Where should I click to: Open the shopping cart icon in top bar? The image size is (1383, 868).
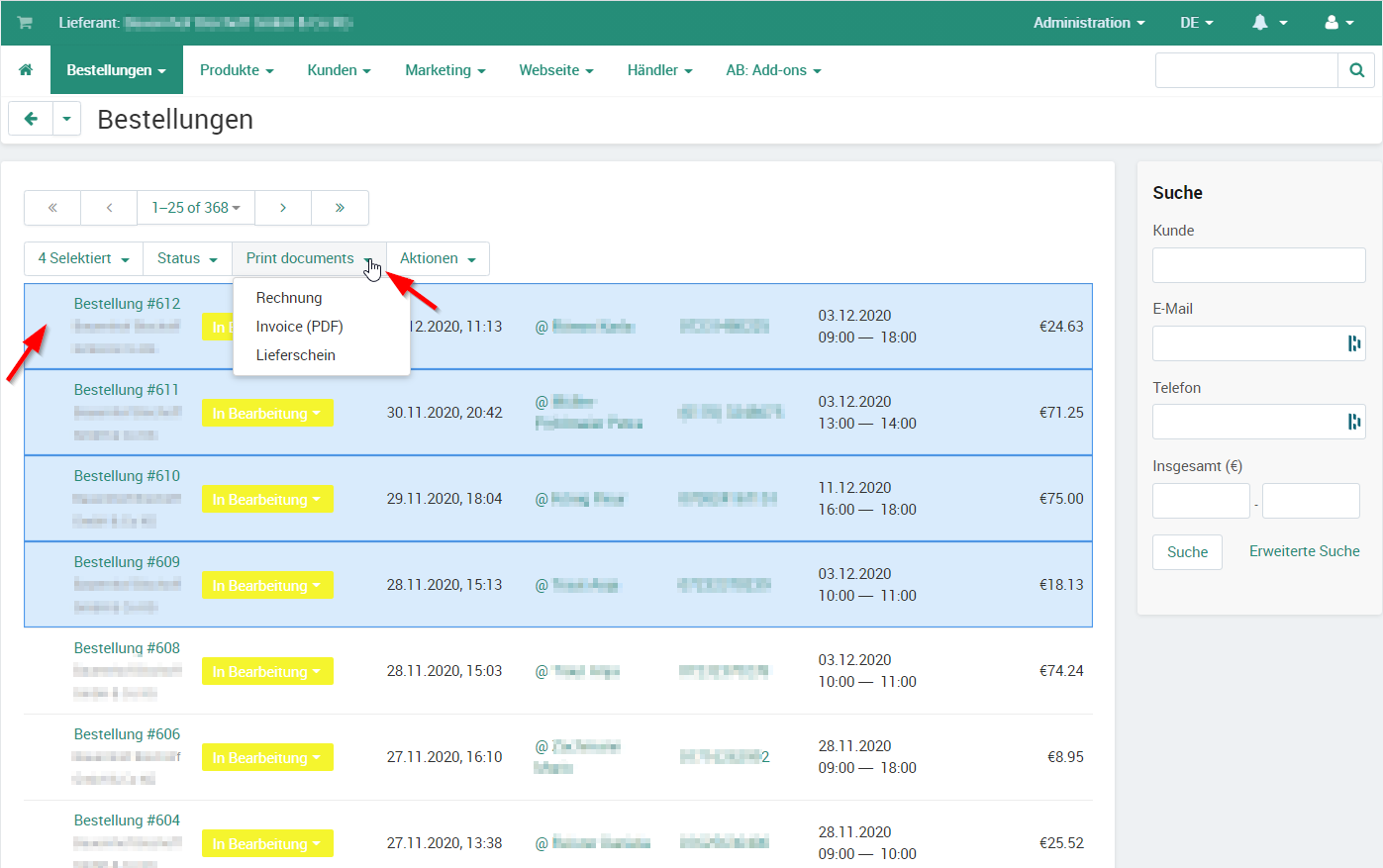pos(25,23)
